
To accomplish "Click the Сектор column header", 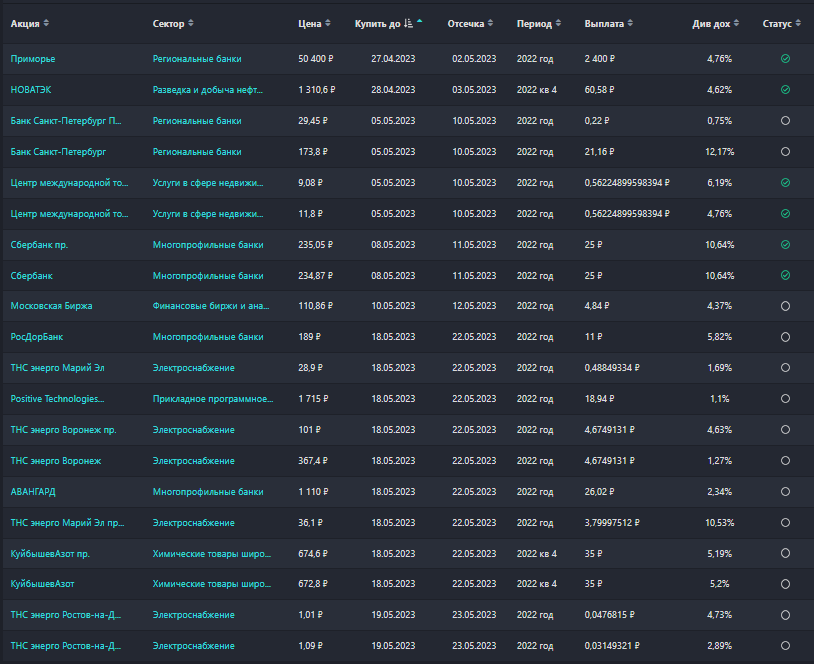I will [x=168, y=23].
